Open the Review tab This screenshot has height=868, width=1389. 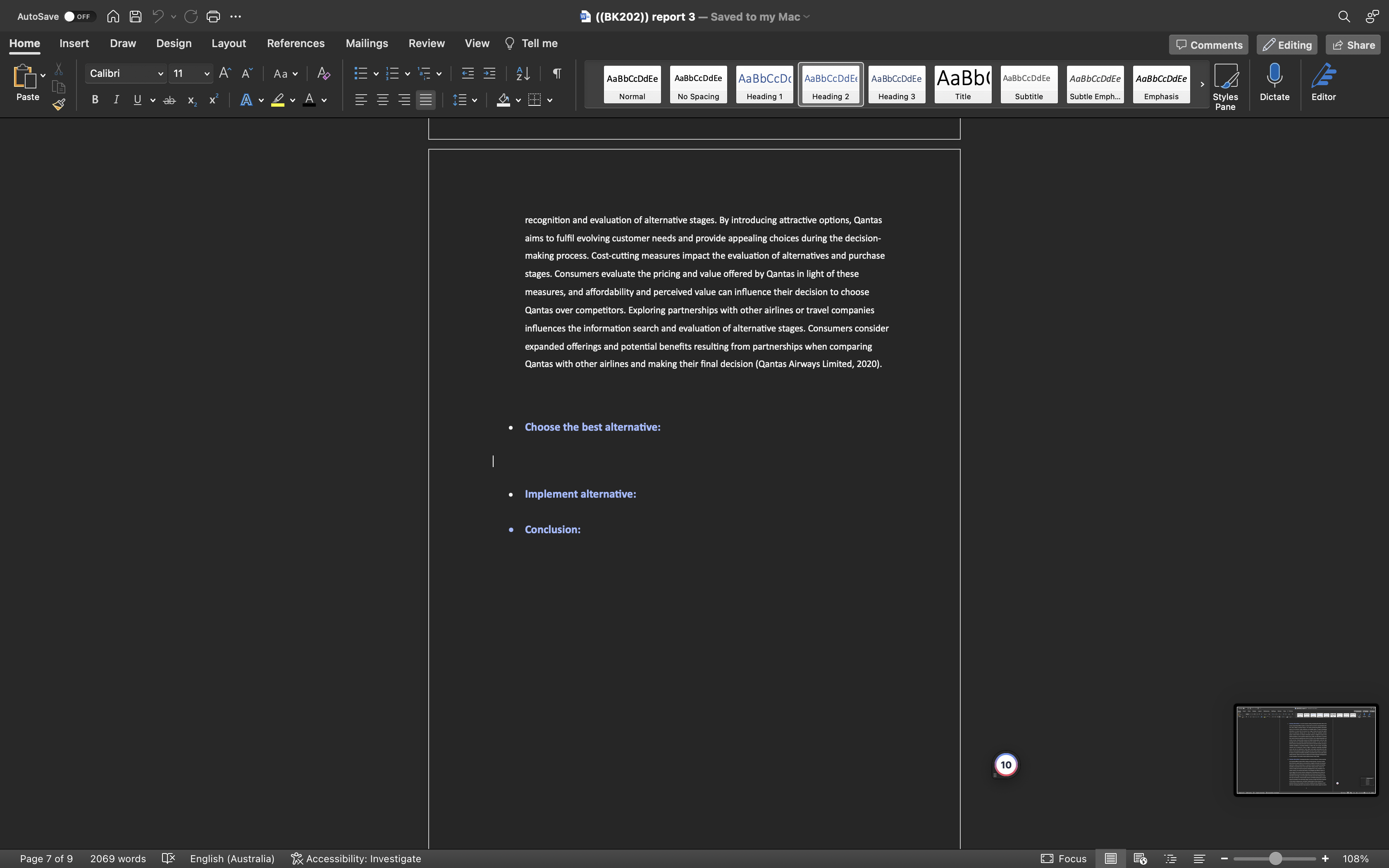(x=427, y=44)
